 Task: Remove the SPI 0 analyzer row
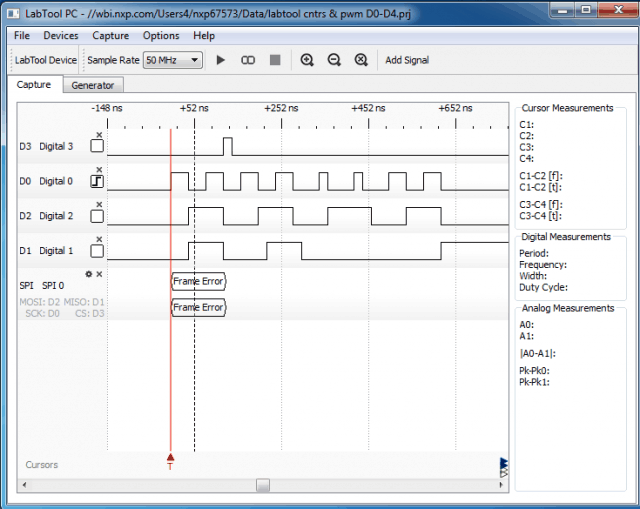(x=99, y=274)
